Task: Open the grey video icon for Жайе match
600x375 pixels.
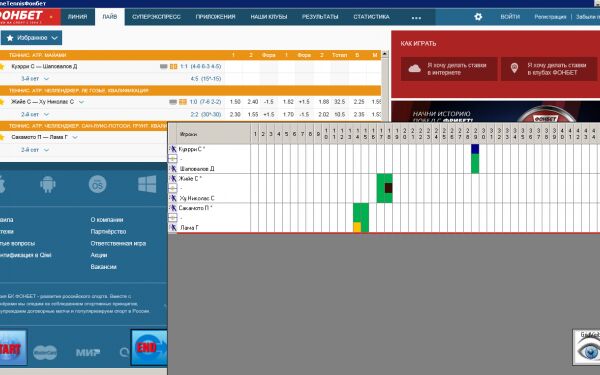Action: [x=173, y=102]
